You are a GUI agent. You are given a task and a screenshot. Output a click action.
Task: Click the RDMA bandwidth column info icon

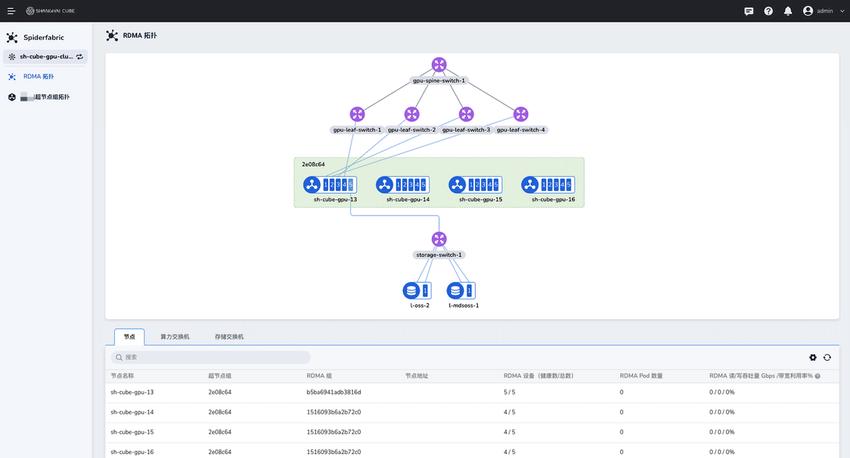pyautogui.click(x=817, y=376)
